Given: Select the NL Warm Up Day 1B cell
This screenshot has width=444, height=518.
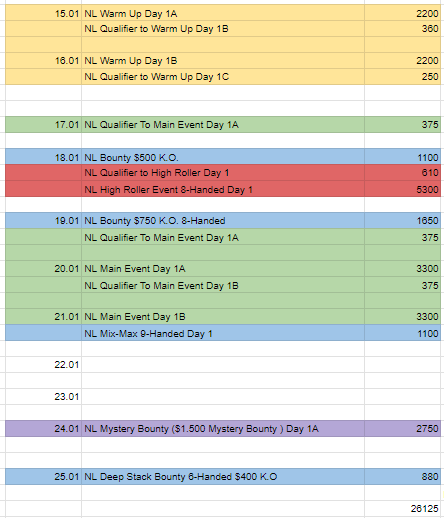Looking at the screenshot, I should click(223, 61).
